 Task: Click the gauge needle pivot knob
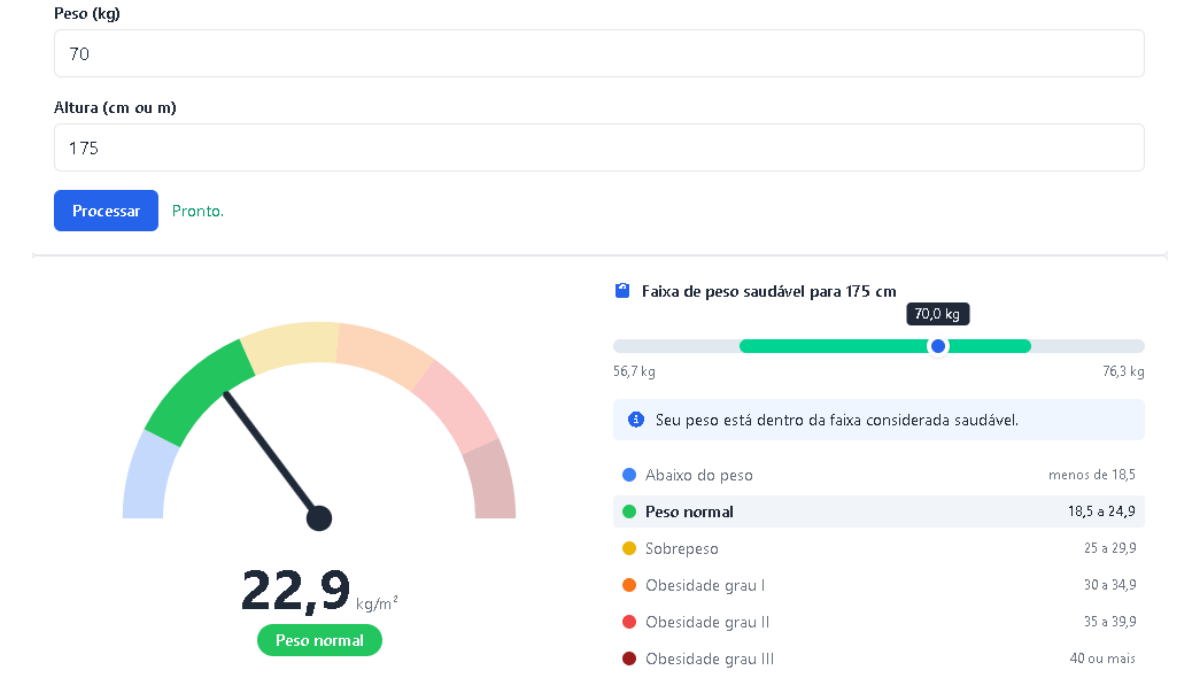319,518
